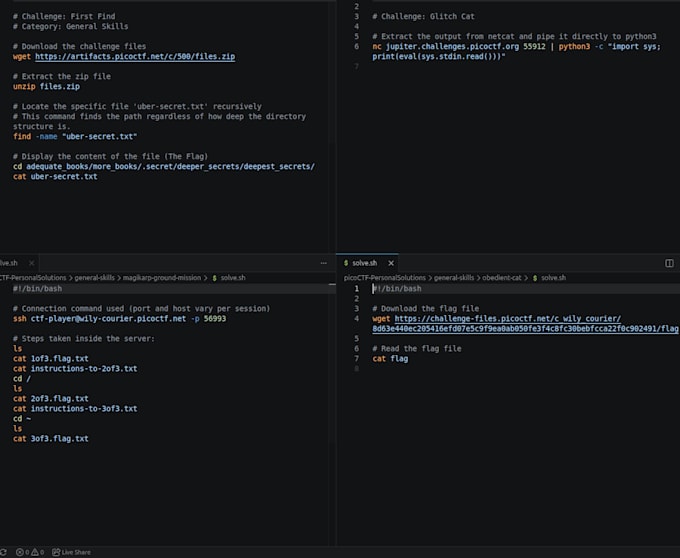The width and height of the screenshot is (680, 558).
Task: Click 'cat flag' line in obedient-cat editor
Action: [390, 359]
